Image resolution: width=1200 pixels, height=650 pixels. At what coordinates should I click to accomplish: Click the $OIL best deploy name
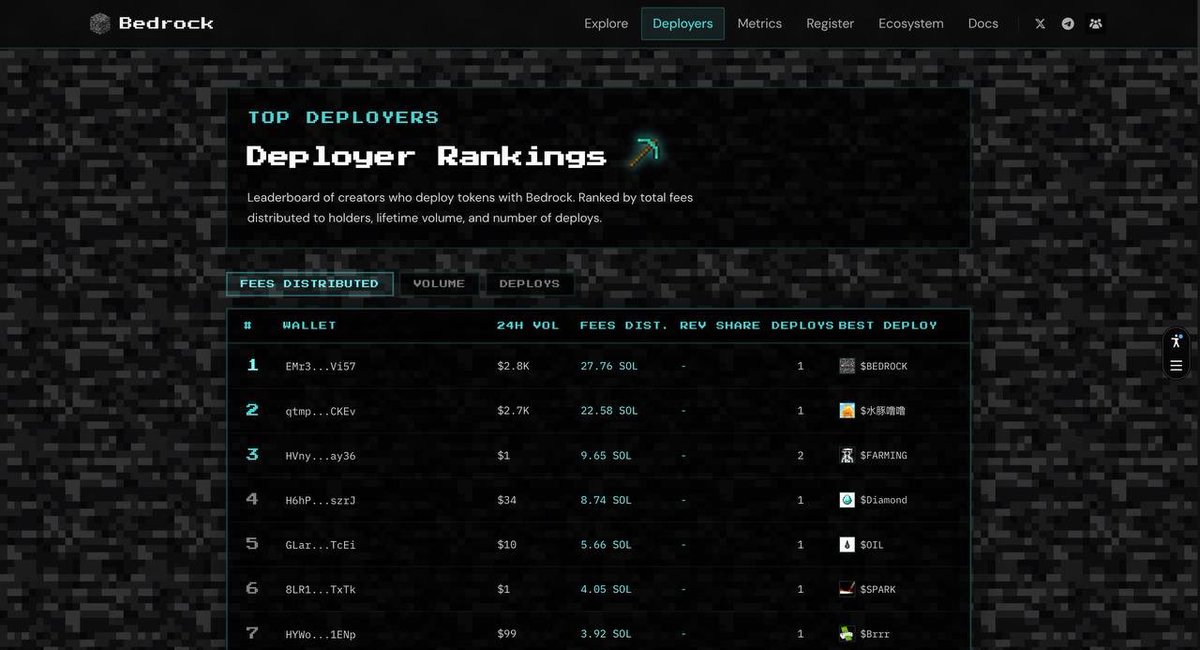(872, 545)
